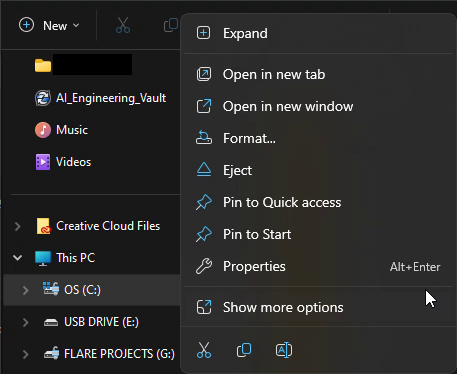The width and height of the screenshot is (457, 374).
Task: Open the Music folder
Action: pyautogui.click(x=61, y=130)
